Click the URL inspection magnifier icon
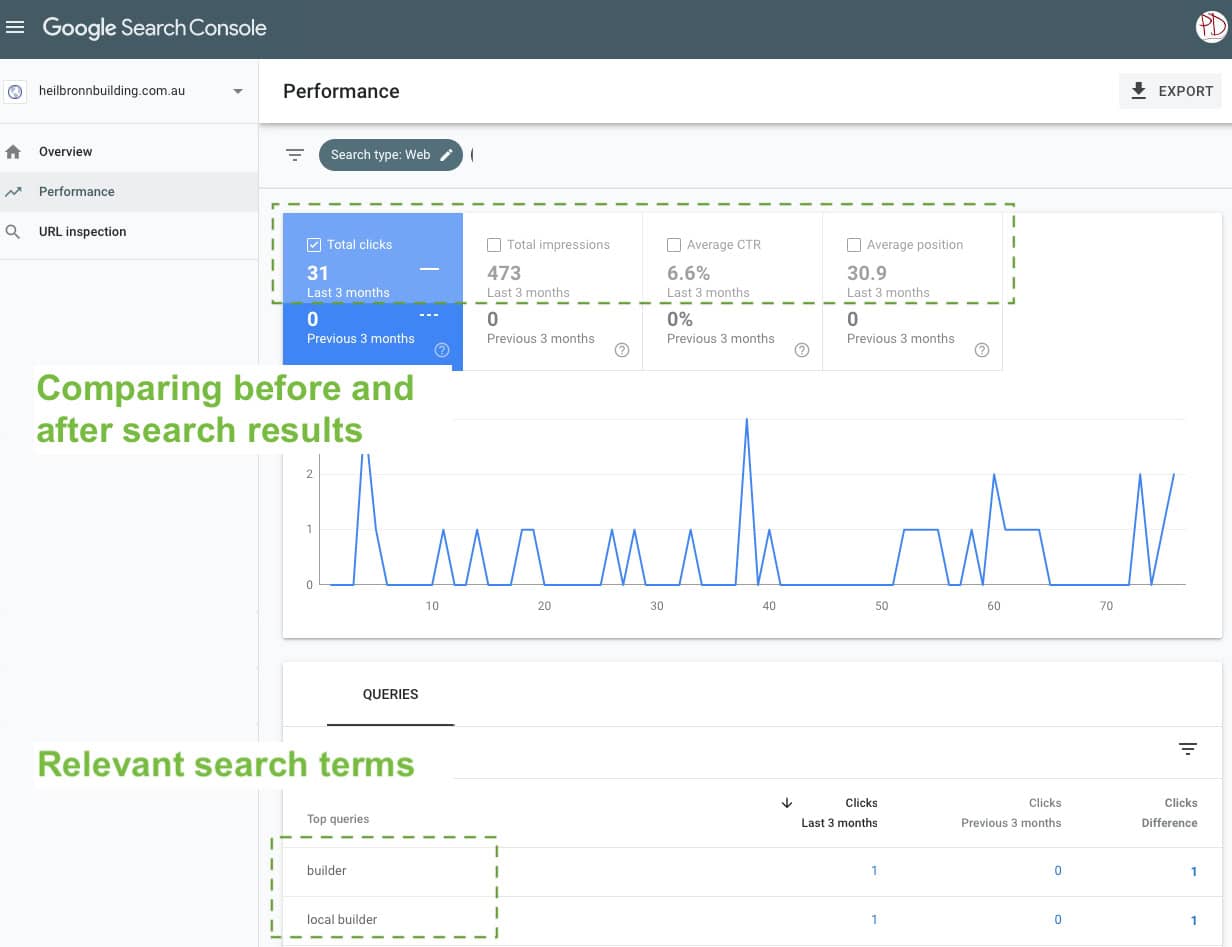The width and height of the screenshot is (1232, 947). pyautogui.click(x=13, y=232)
